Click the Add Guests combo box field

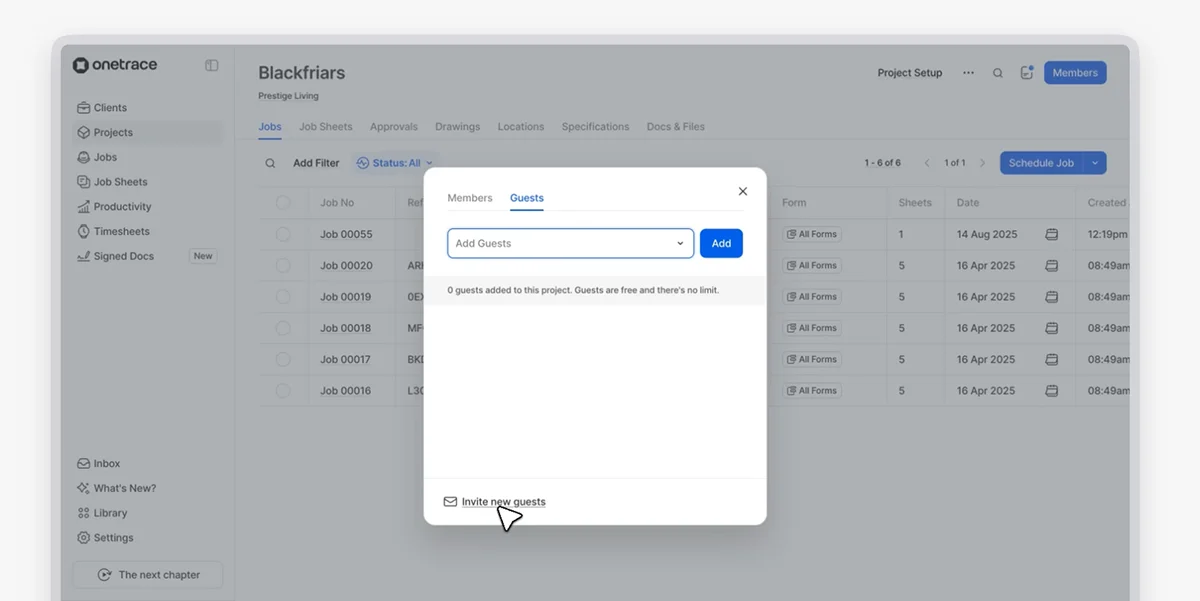pyautogui.click(x=570, y=243)
